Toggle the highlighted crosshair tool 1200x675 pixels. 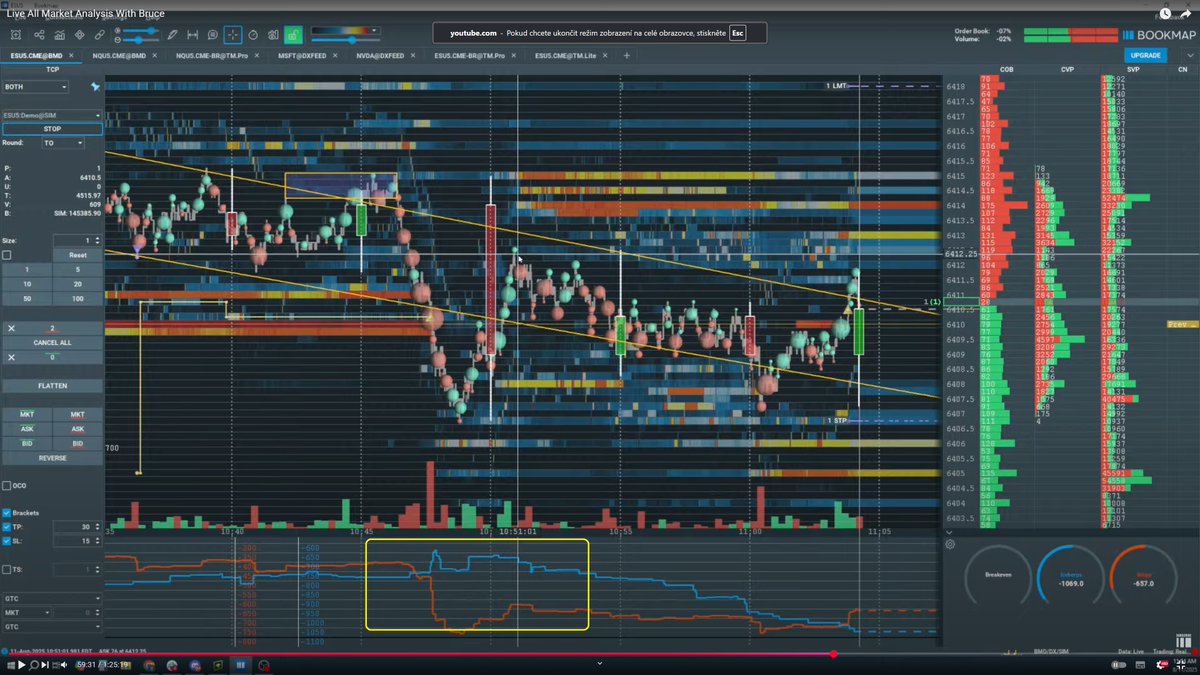click(x=232, y=35)
